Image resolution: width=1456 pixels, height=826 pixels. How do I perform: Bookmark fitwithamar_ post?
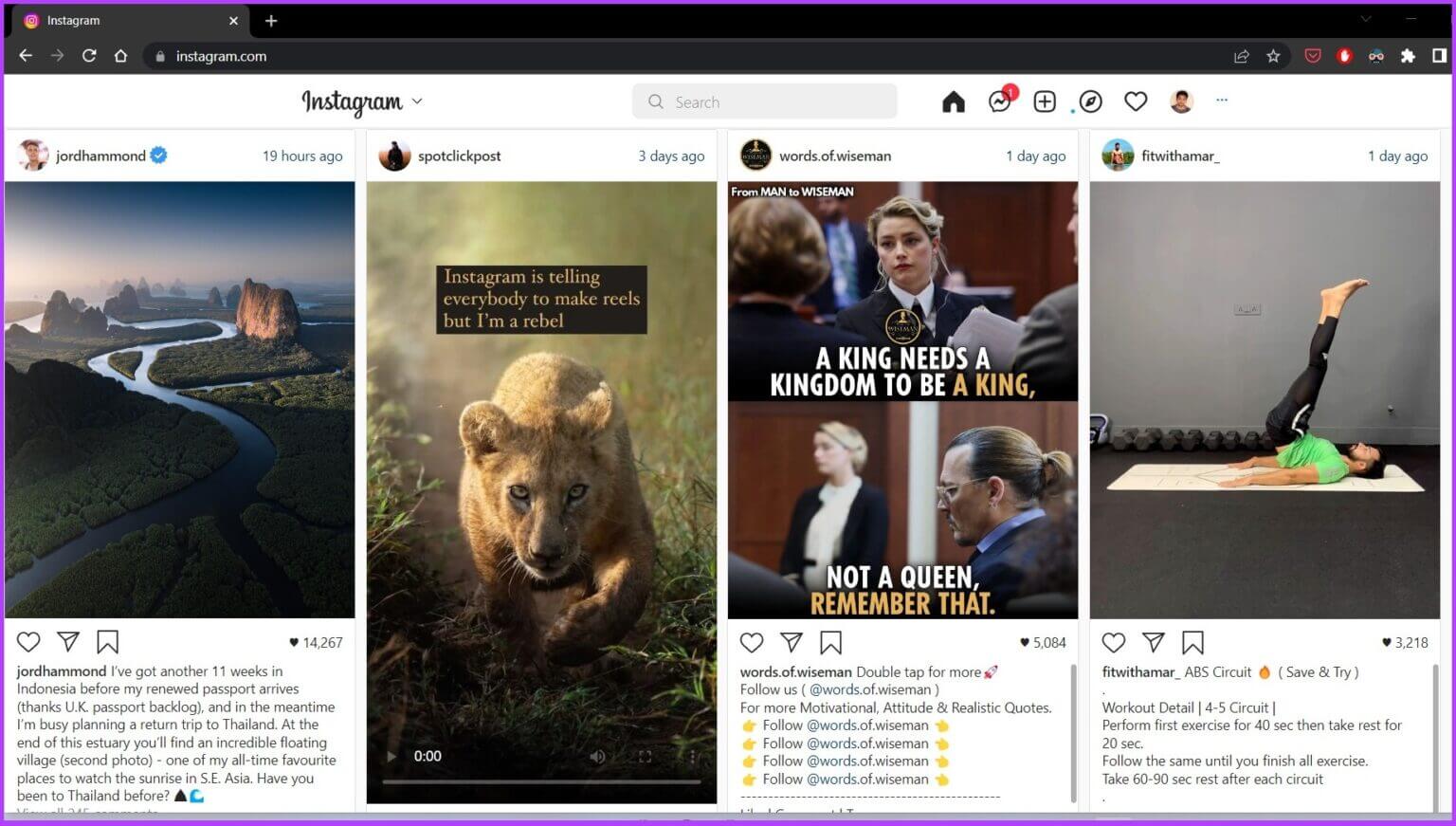[1192, 642]
